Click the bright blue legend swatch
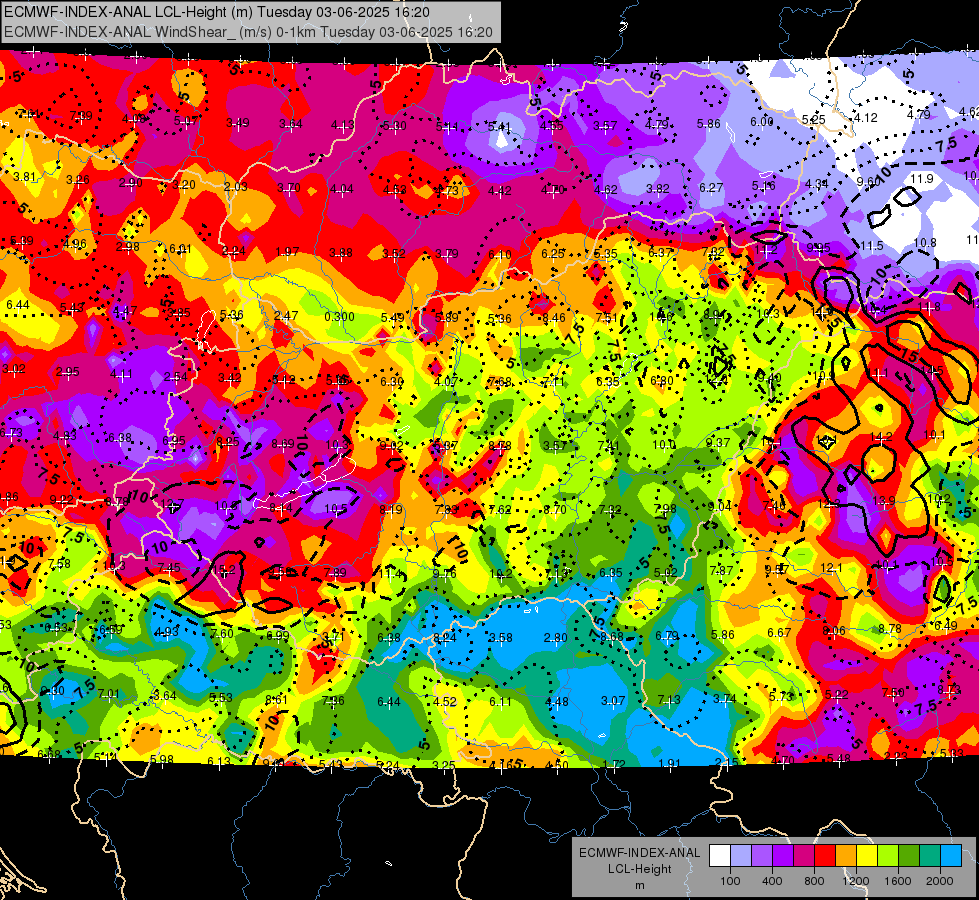Screen dimensions: 979x900 (x=951, y=856)
